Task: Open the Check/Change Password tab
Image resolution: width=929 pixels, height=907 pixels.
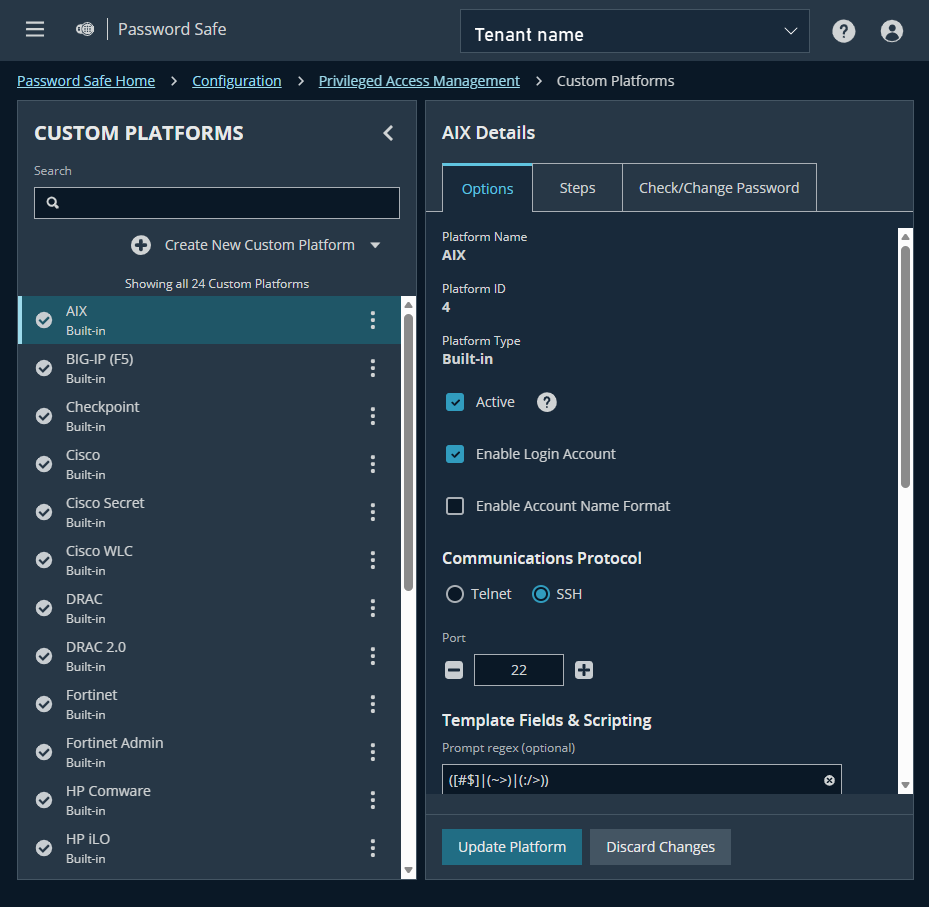Action: (718, 187)
